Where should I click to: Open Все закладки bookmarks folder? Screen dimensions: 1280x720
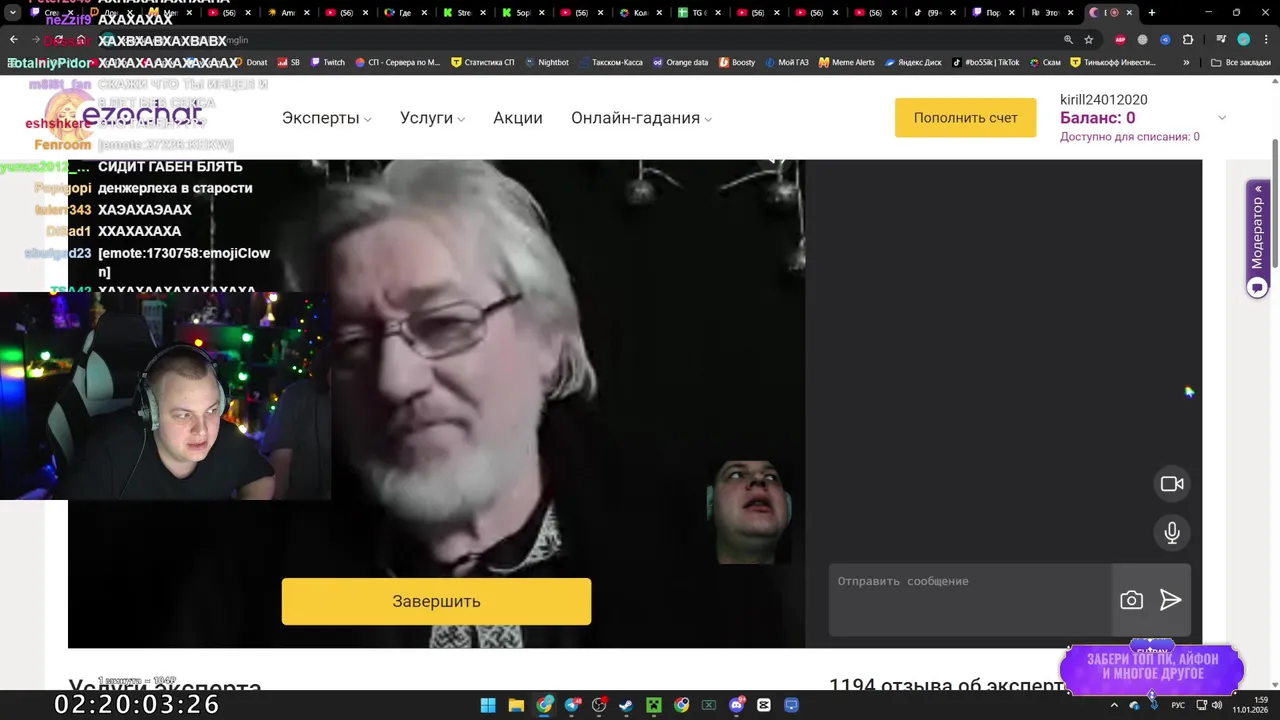point(1240,62)
